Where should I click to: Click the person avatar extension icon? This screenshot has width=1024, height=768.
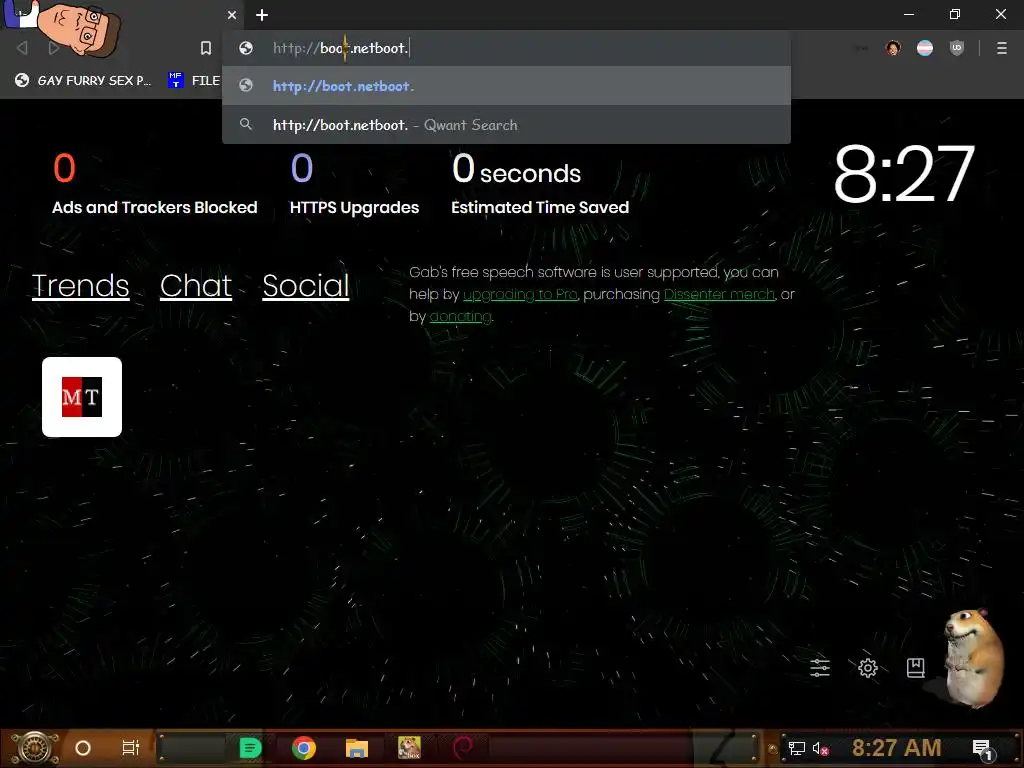coord(893,48)
